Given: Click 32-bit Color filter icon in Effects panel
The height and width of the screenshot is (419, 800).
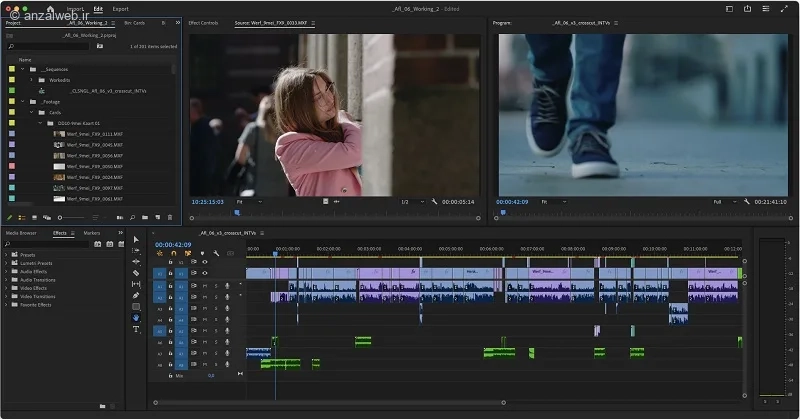Looking at the screenshot, I should point(110,244).
